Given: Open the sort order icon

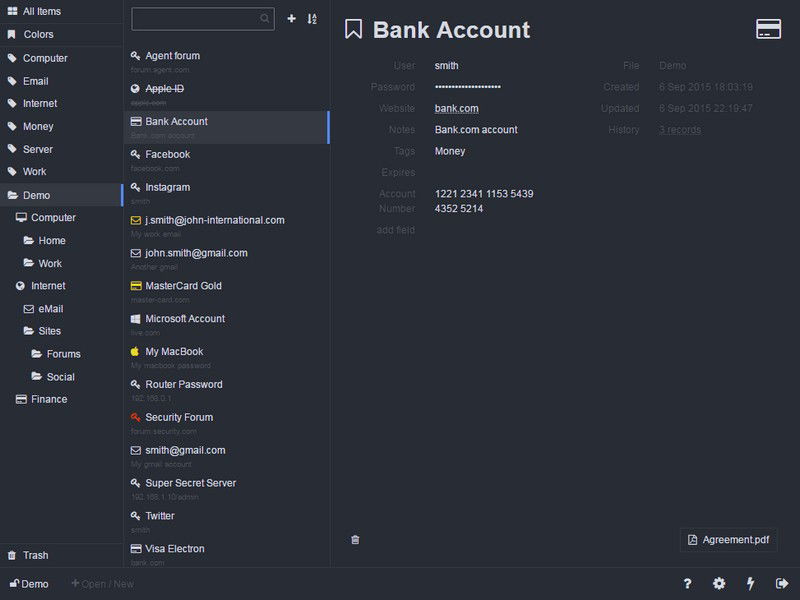Looking at the screenshot, I should pyautogui.click(x=312, y=19).
